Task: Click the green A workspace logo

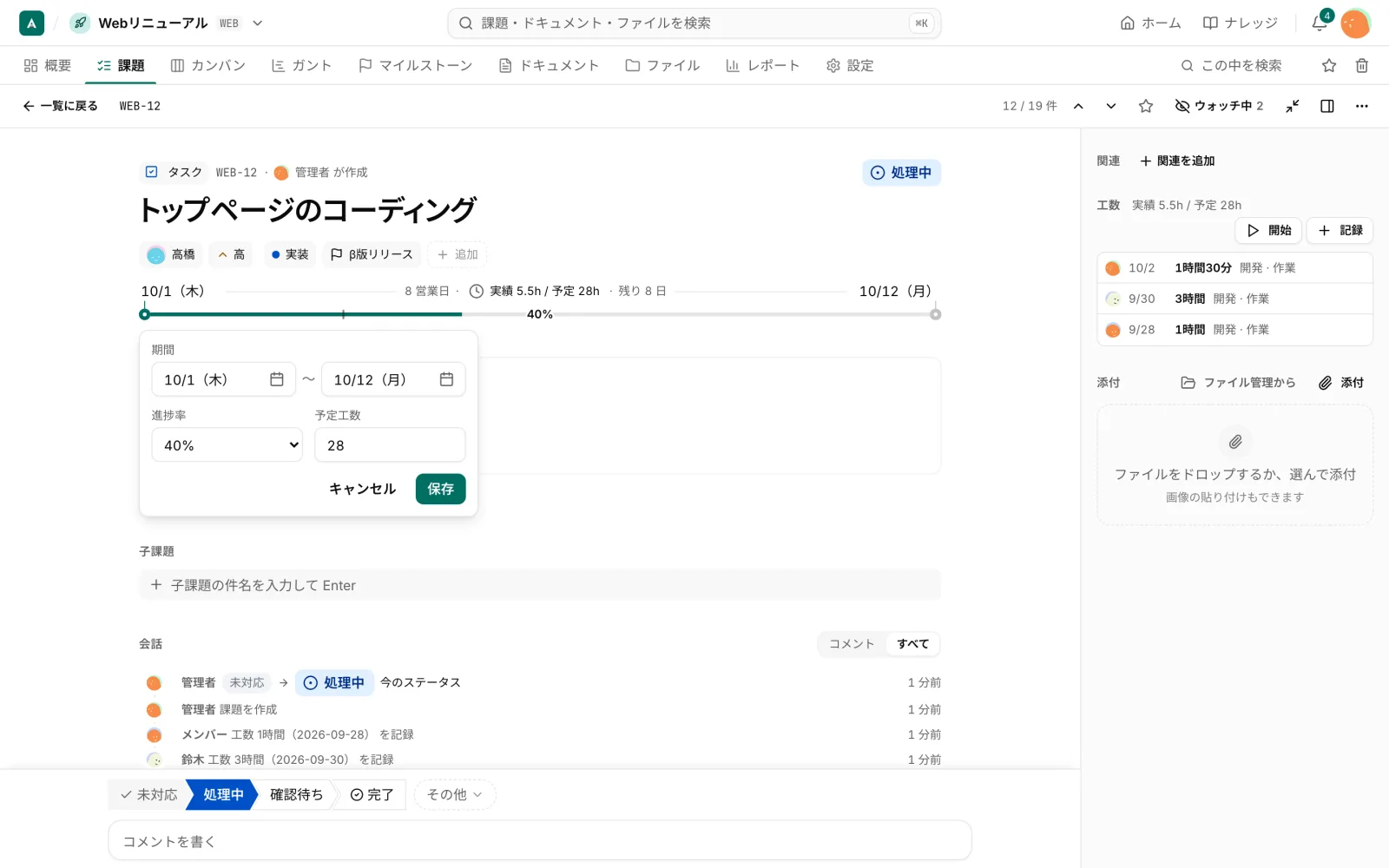Action: click(x=31, y=23)
